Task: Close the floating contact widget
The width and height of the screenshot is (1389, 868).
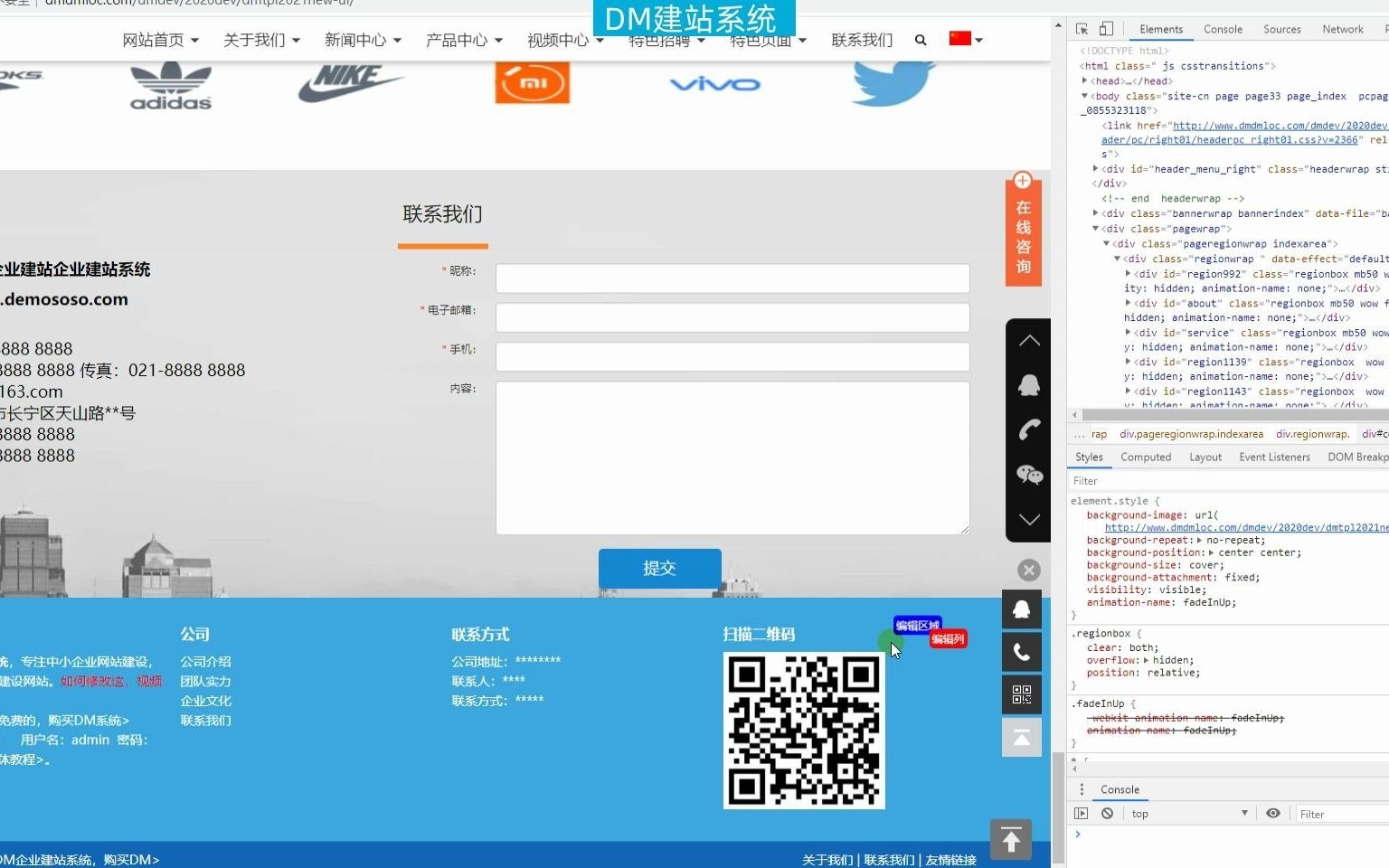Action: click(x=1029, y=571)
